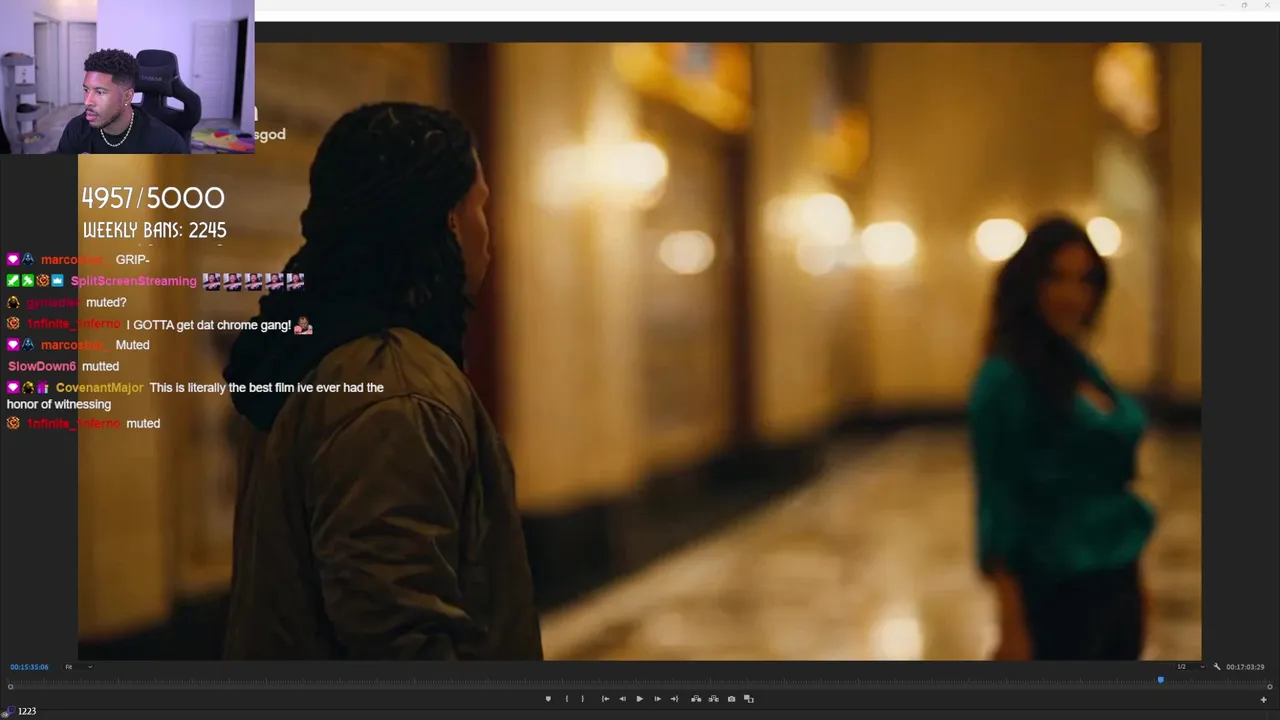This screenshot has height=720, width=1280.
Task: Open the Fit zoom level dropdown
Action: click(78, 667)
